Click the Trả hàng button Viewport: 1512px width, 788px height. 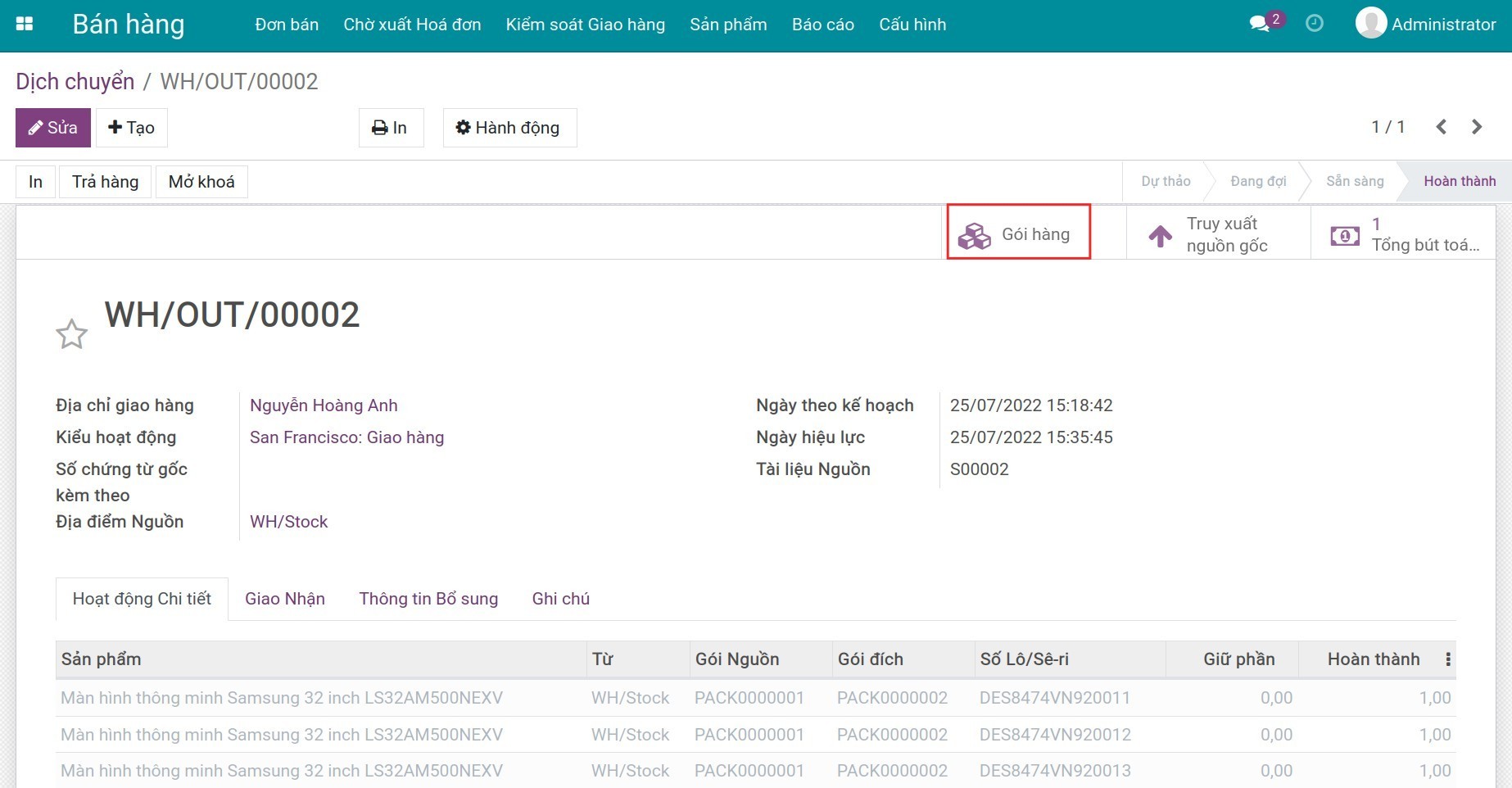pyautogui.click(x=105, y=182)
